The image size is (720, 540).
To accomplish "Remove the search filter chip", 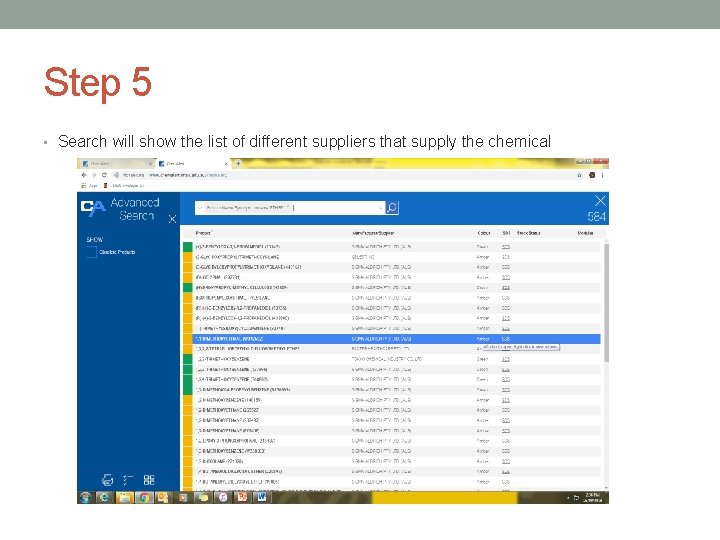I will [288, 208].
